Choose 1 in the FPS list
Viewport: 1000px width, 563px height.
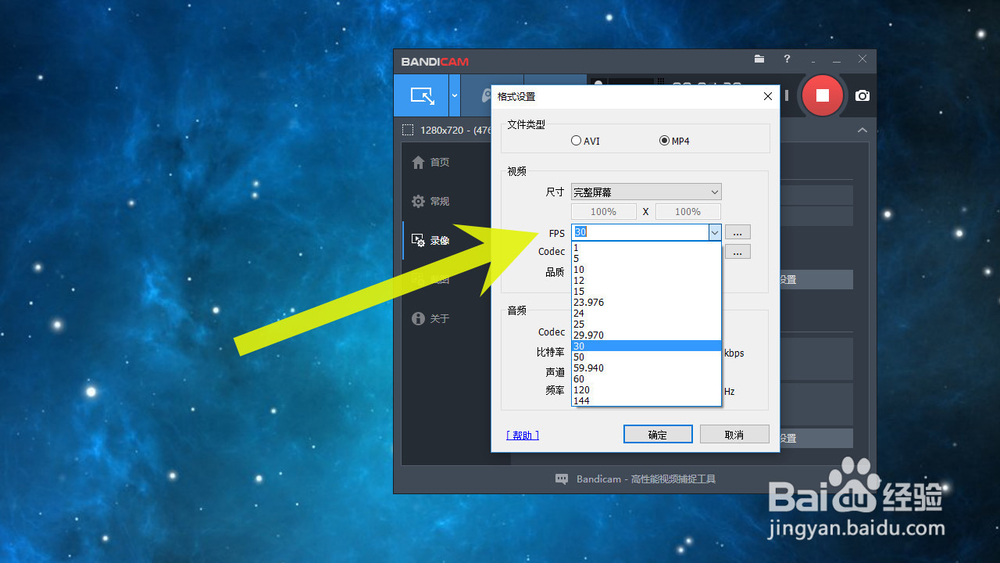click(646, 247)
